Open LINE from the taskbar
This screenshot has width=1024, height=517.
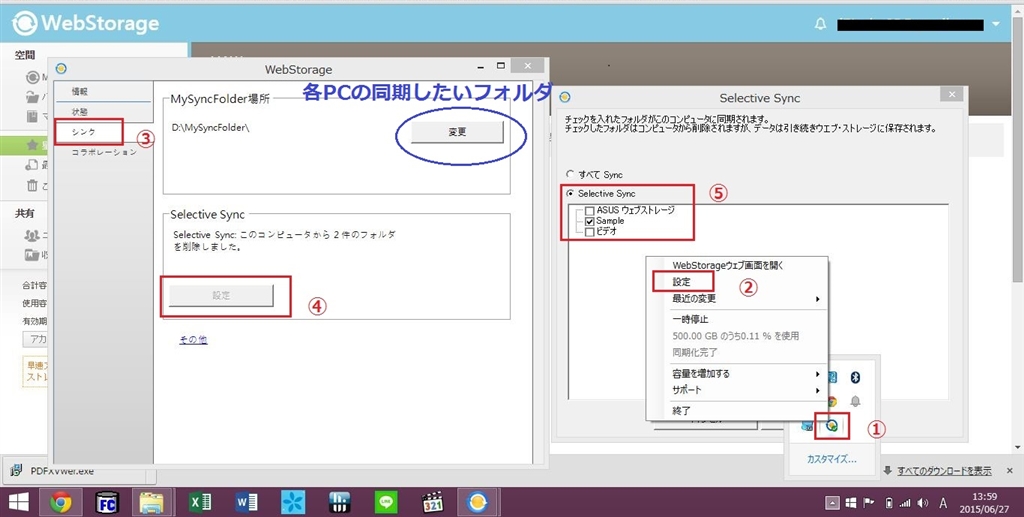(386, 503)
